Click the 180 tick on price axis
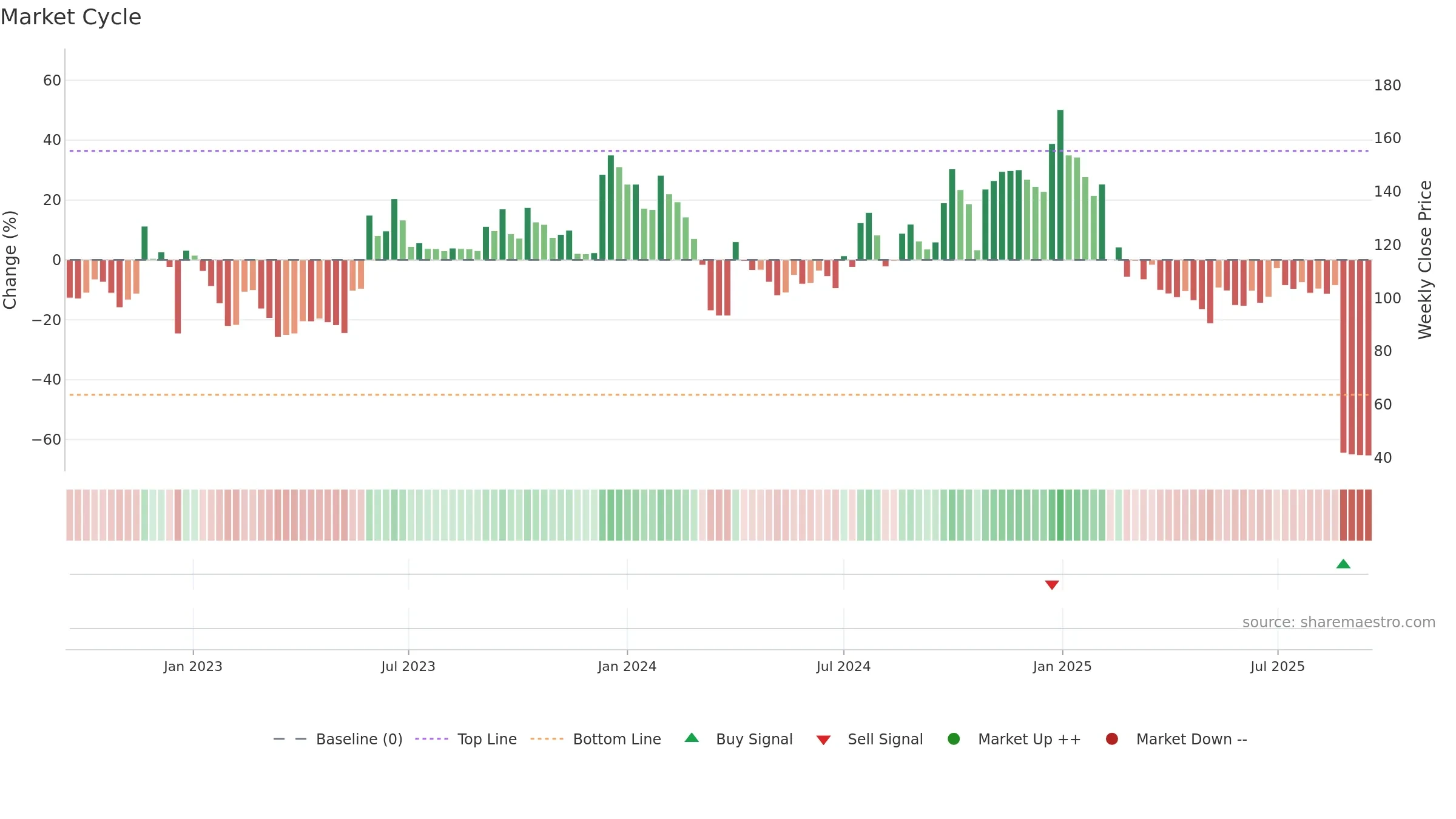 (1387, 86)
